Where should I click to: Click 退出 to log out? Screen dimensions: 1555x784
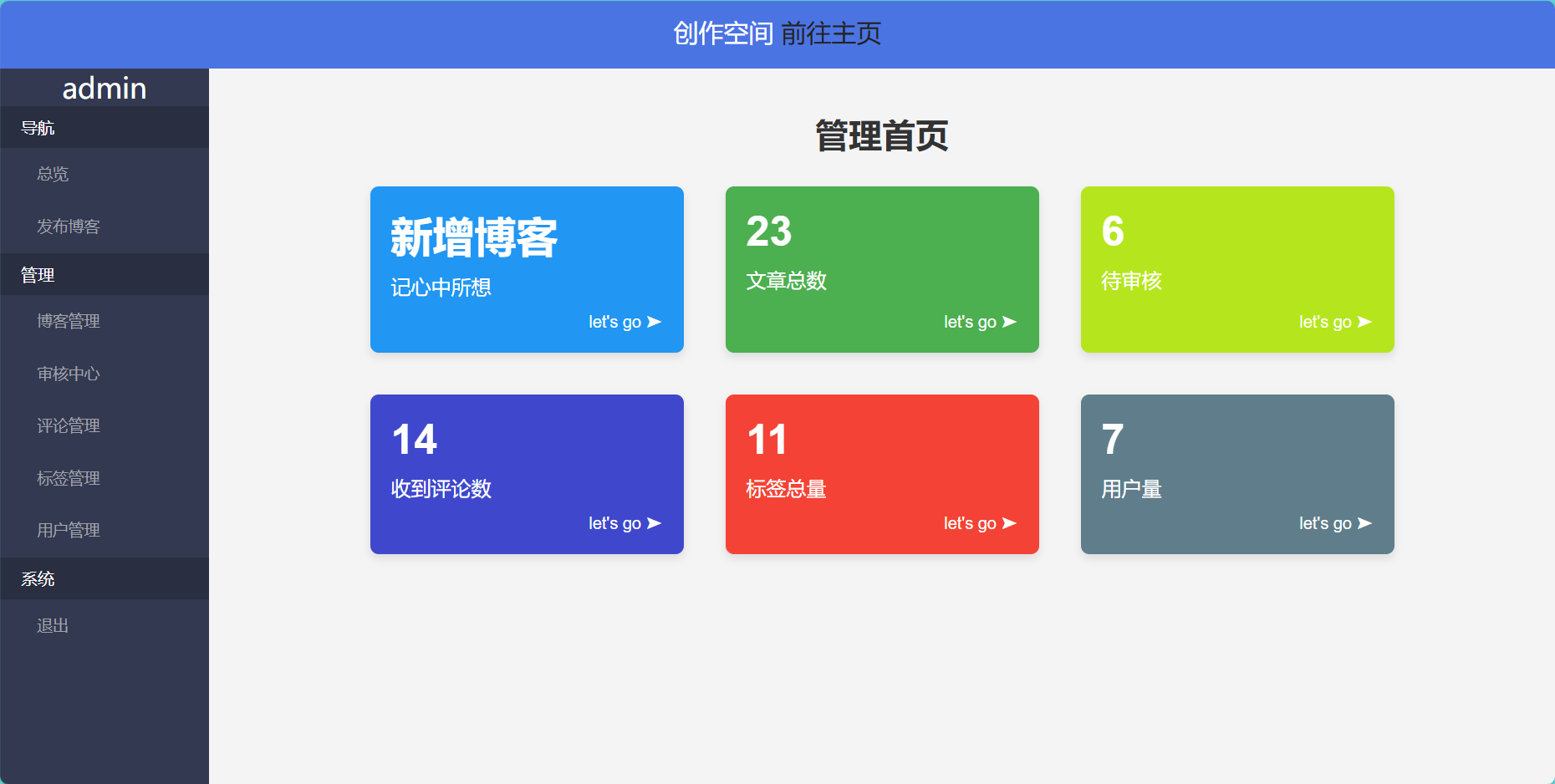(x=53, y=625)
